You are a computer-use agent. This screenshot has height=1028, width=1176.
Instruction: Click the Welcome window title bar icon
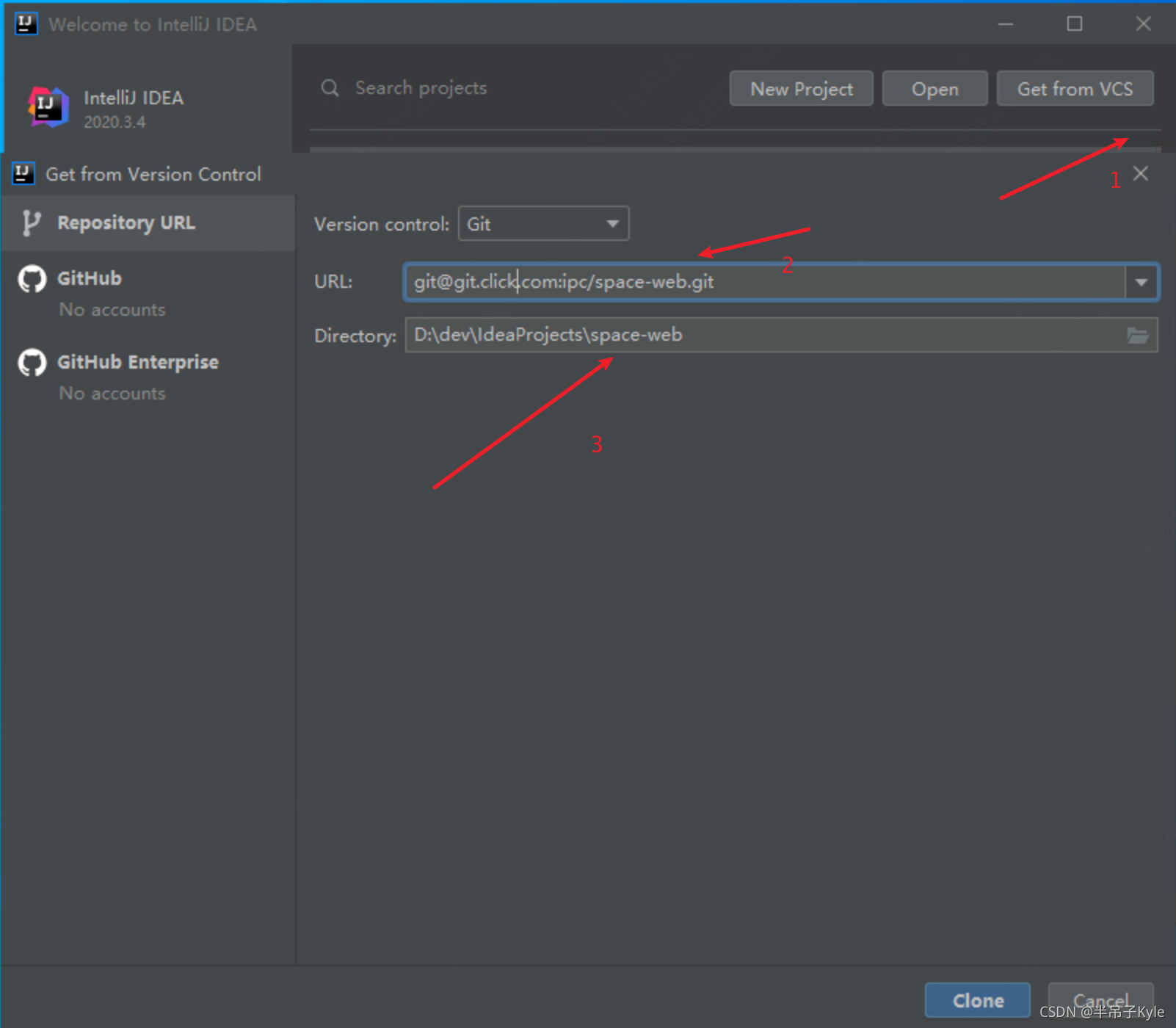(26, 23)
